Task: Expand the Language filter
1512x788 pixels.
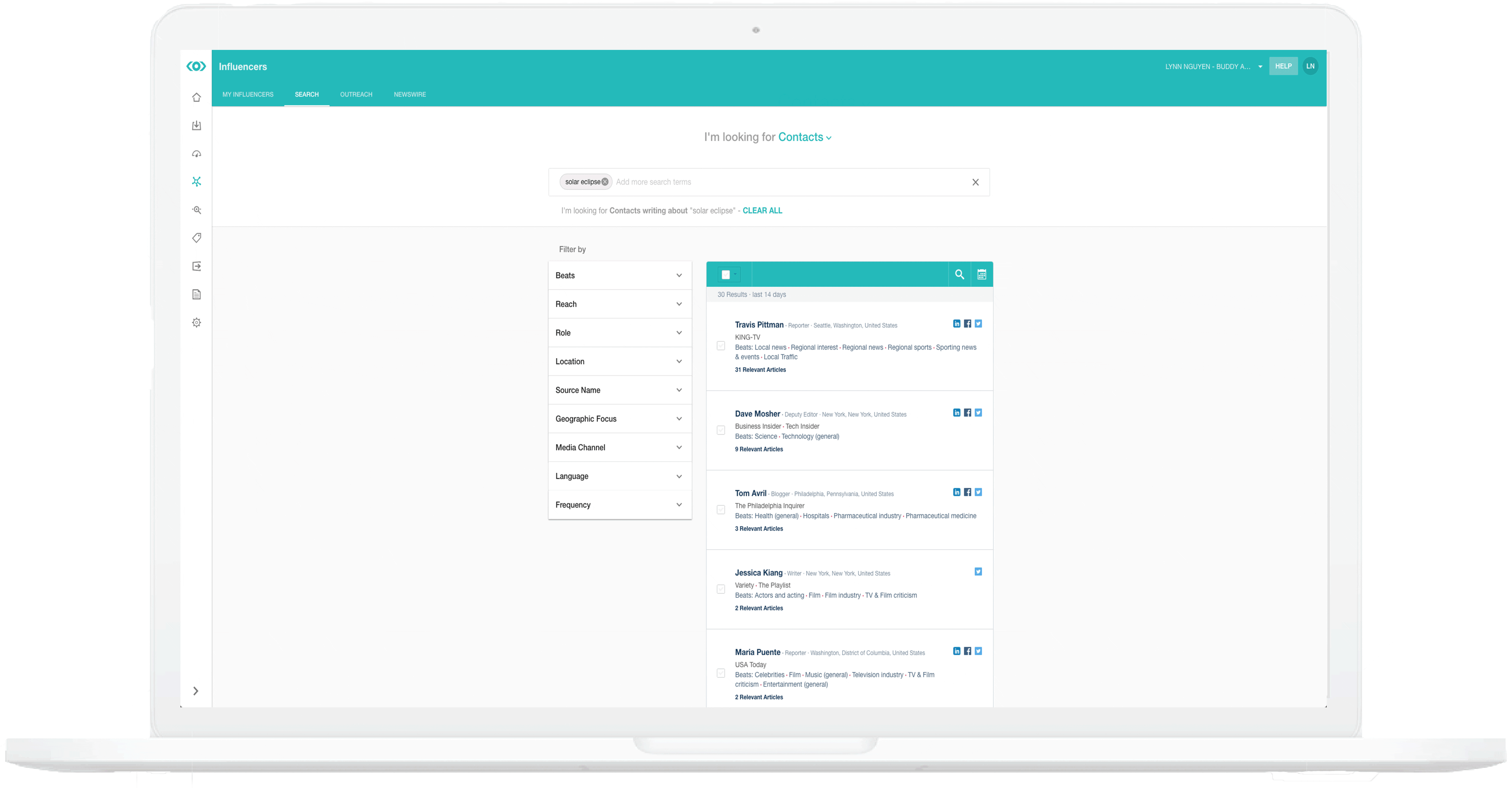Action: tap(620, 476)
